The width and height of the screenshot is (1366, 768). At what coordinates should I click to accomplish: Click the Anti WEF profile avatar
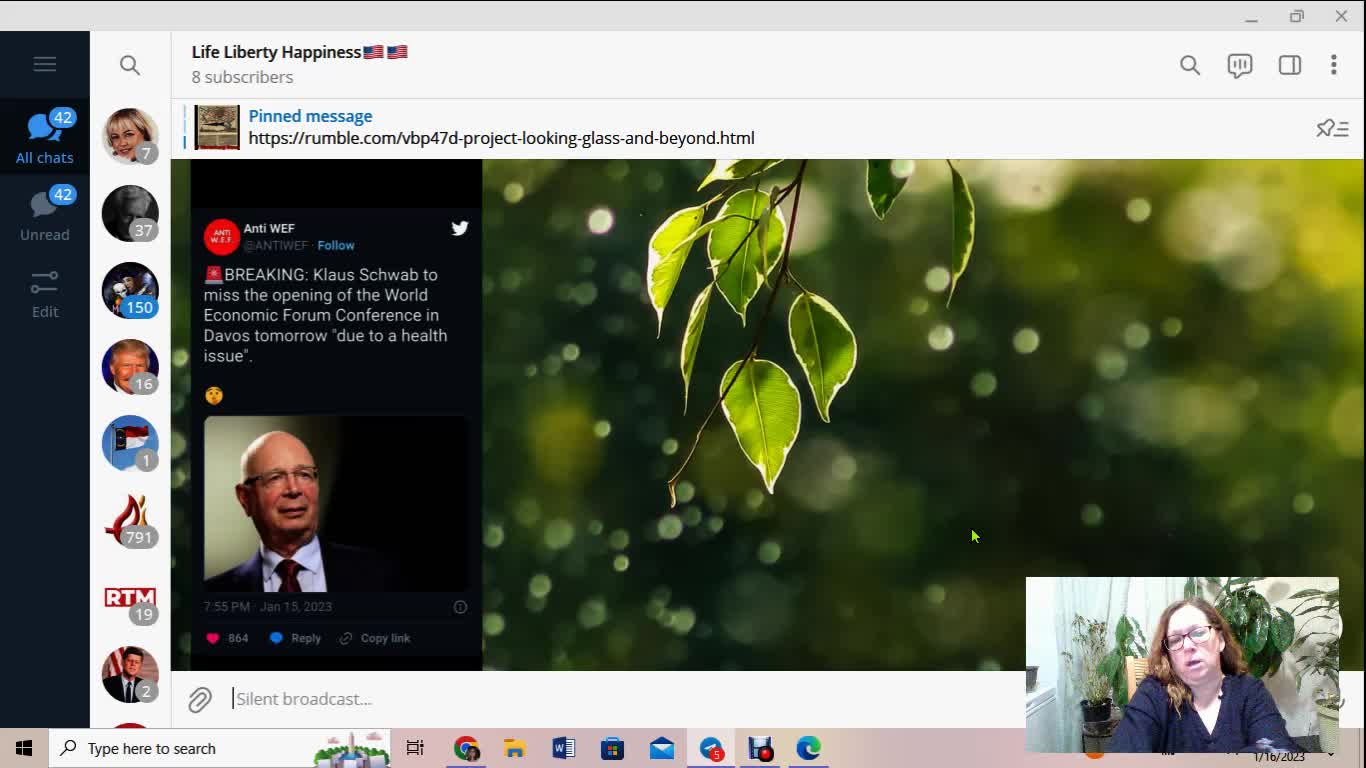click(x=221, y=237)
